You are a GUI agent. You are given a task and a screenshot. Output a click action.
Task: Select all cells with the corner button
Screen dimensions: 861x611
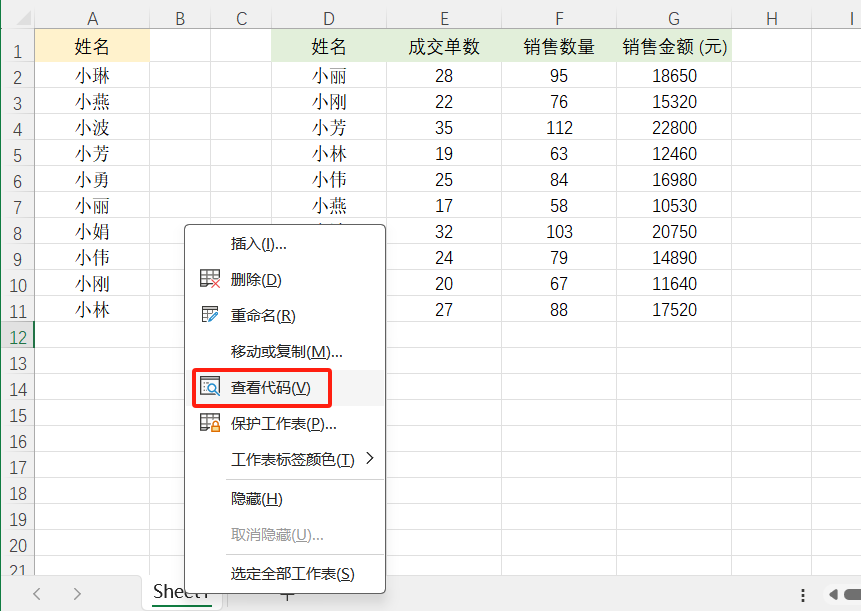[16, 17]
